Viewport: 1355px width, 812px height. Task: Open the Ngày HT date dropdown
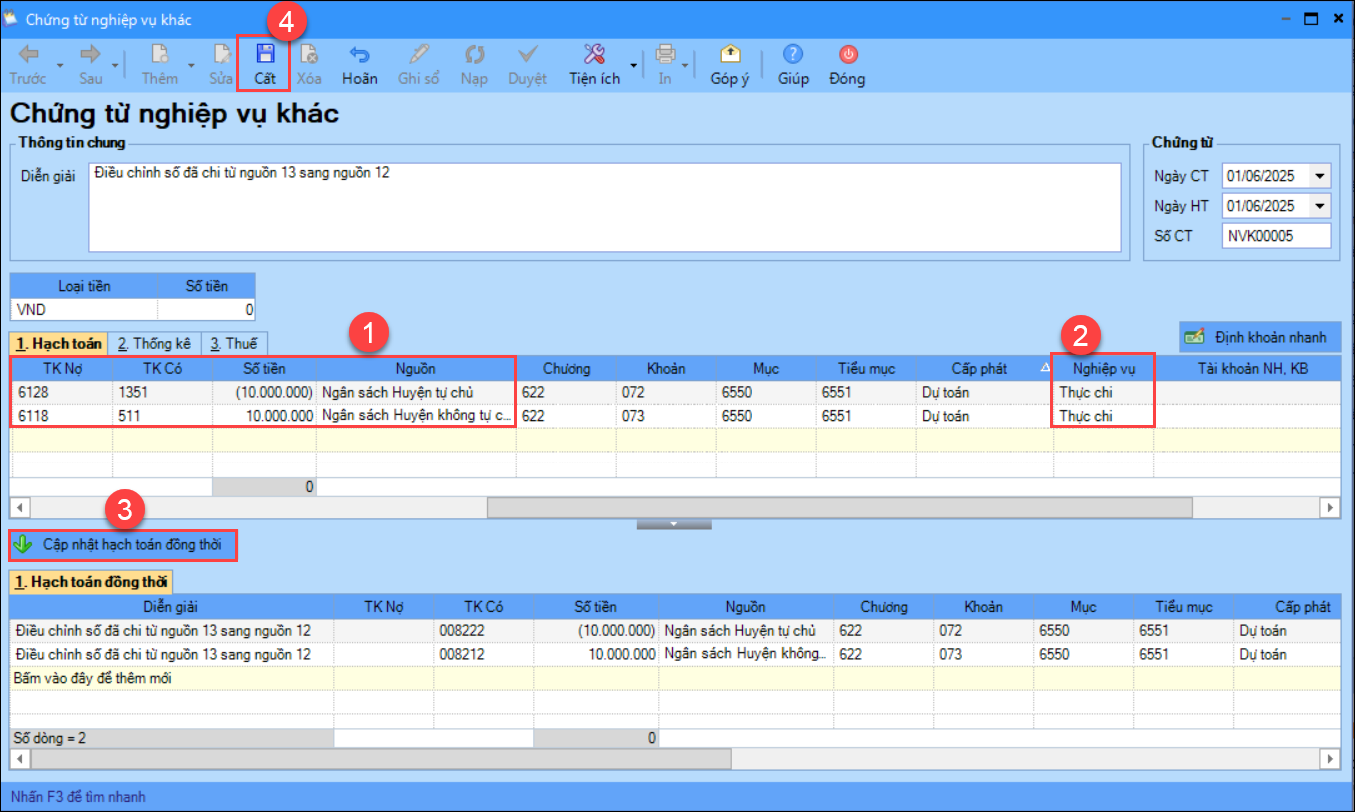[x=1321, y=206]
